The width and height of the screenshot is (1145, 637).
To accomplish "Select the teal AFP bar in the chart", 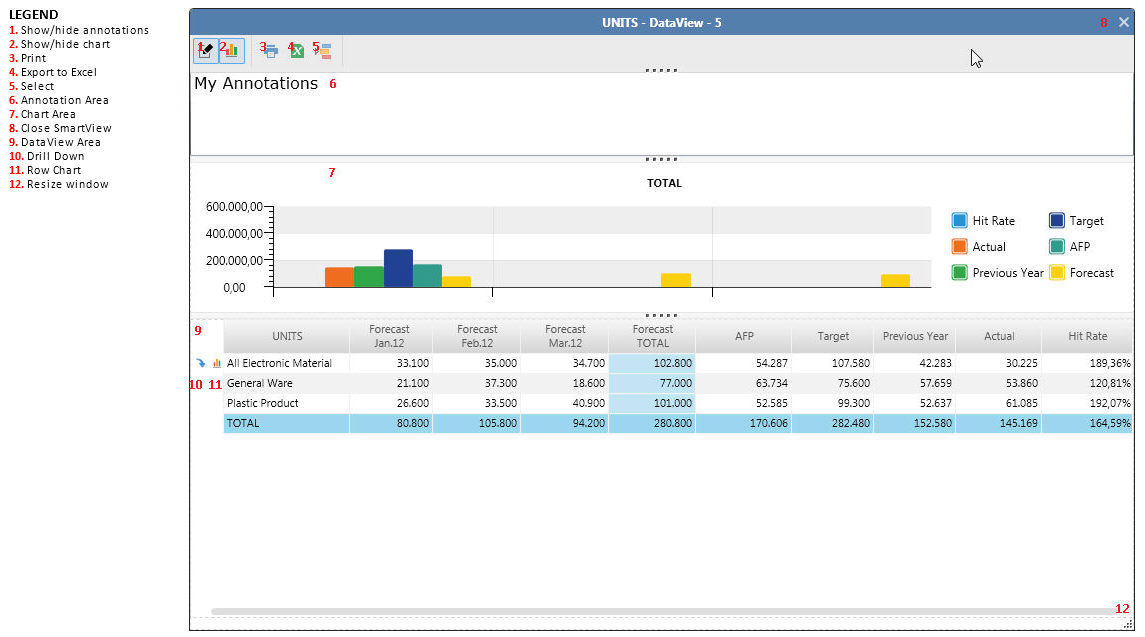I will click(x=427, y=276).
